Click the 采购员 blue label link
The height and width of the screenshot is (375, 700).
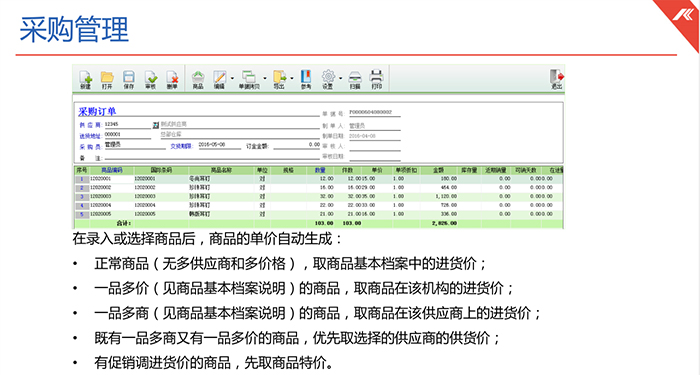click(x=91, y=146)
